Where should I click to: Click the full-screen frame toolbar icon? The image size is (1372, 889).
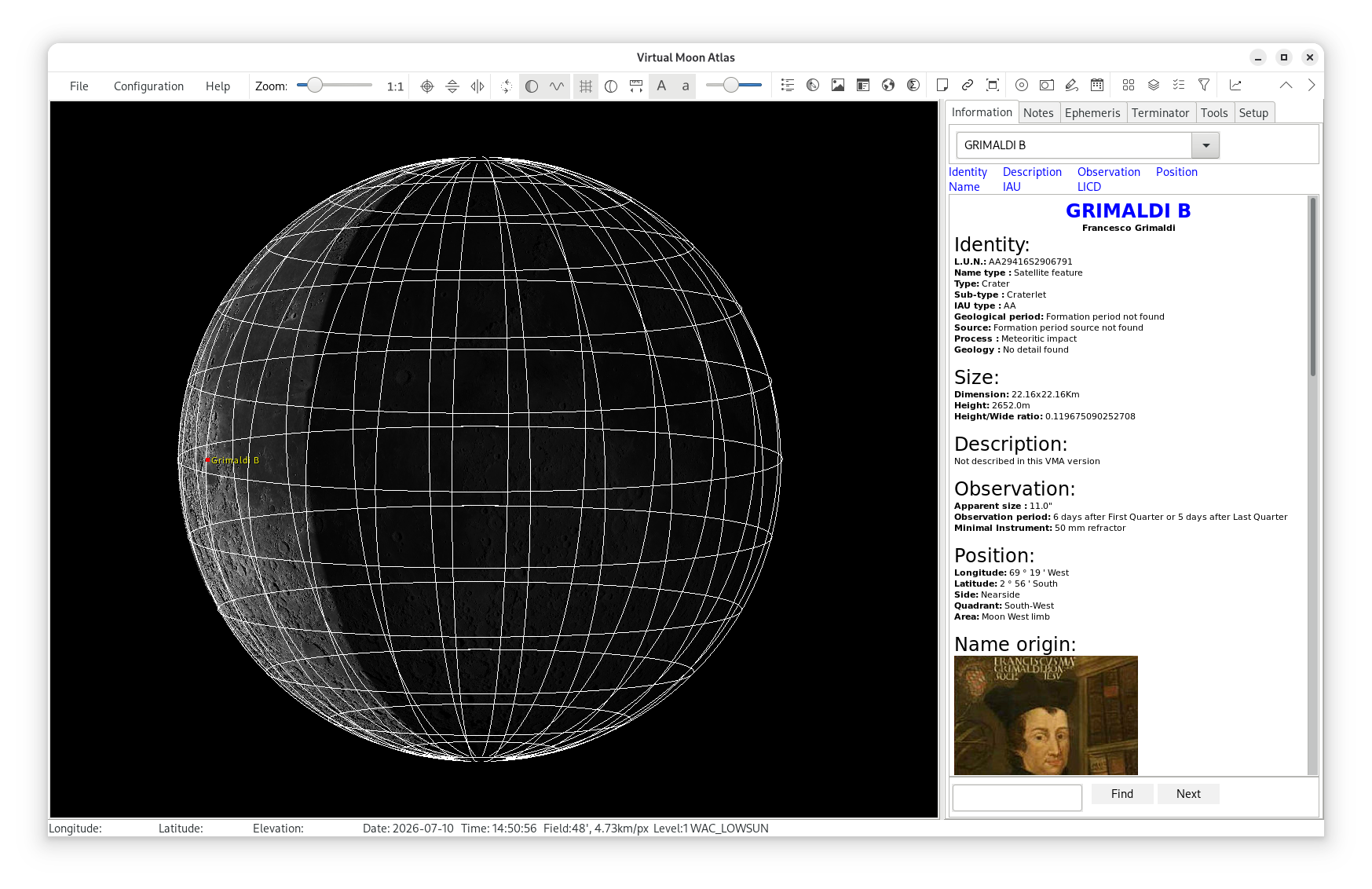(993, 85)
